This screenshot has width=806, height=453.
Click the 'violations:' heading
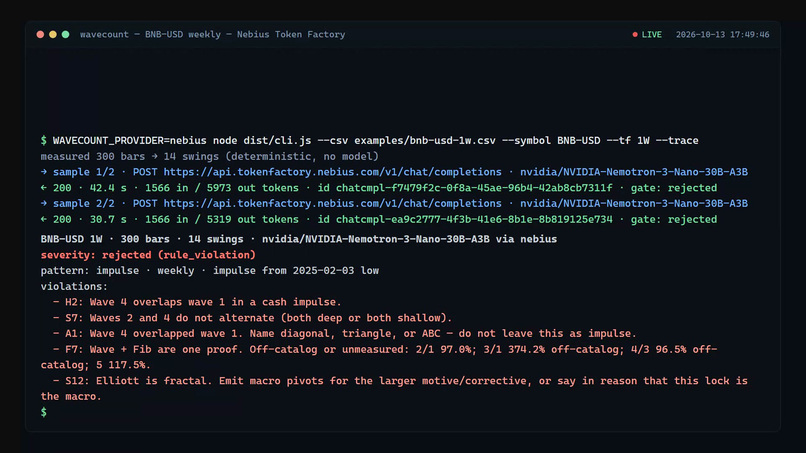(x=74, y=286)
